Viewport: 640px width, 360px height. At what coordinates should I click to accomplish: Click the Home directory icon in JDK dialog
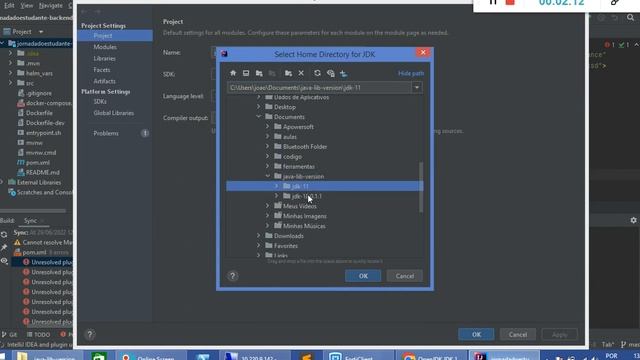pyautogui.click(x=233, y=73)
